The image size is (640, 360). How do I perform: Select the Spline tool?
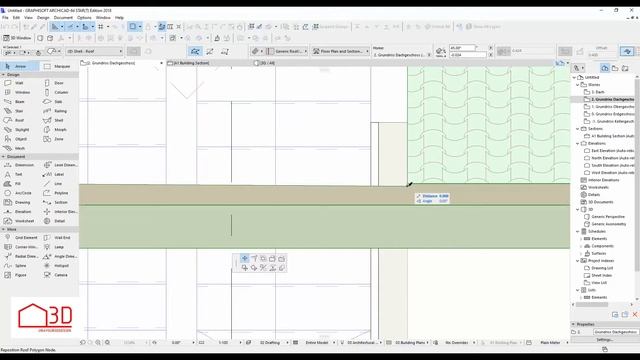(x=20, y=266)
